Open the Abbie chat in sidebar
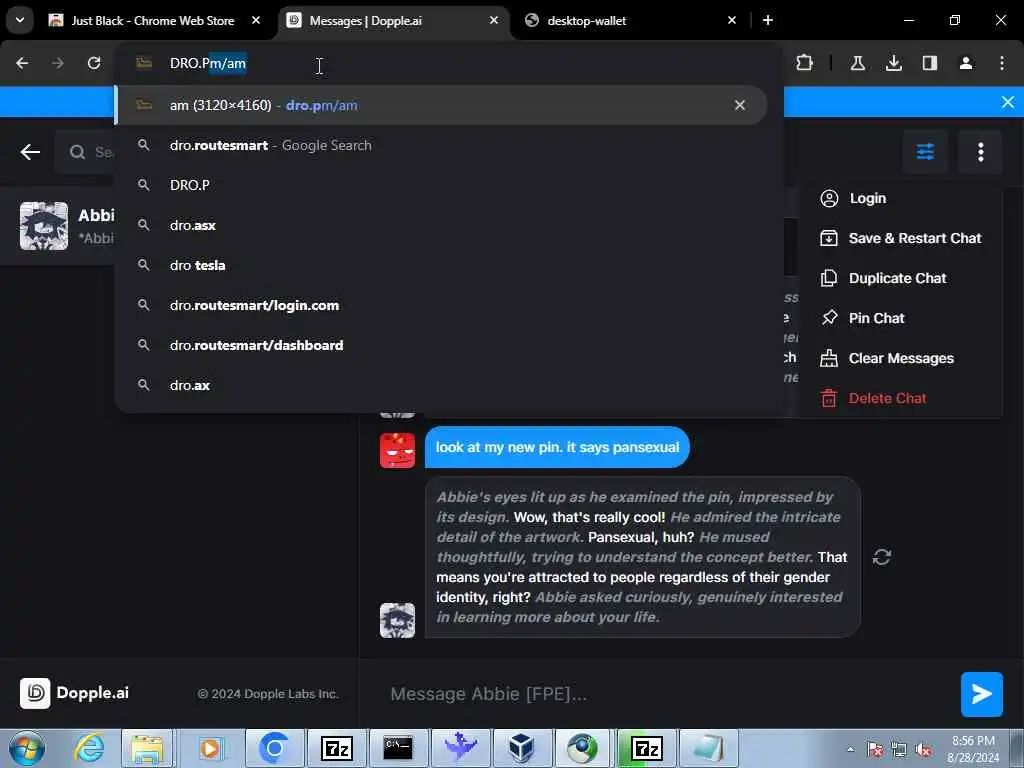The width and height of the screenshot is (1024, 768). tap(59, 226)
